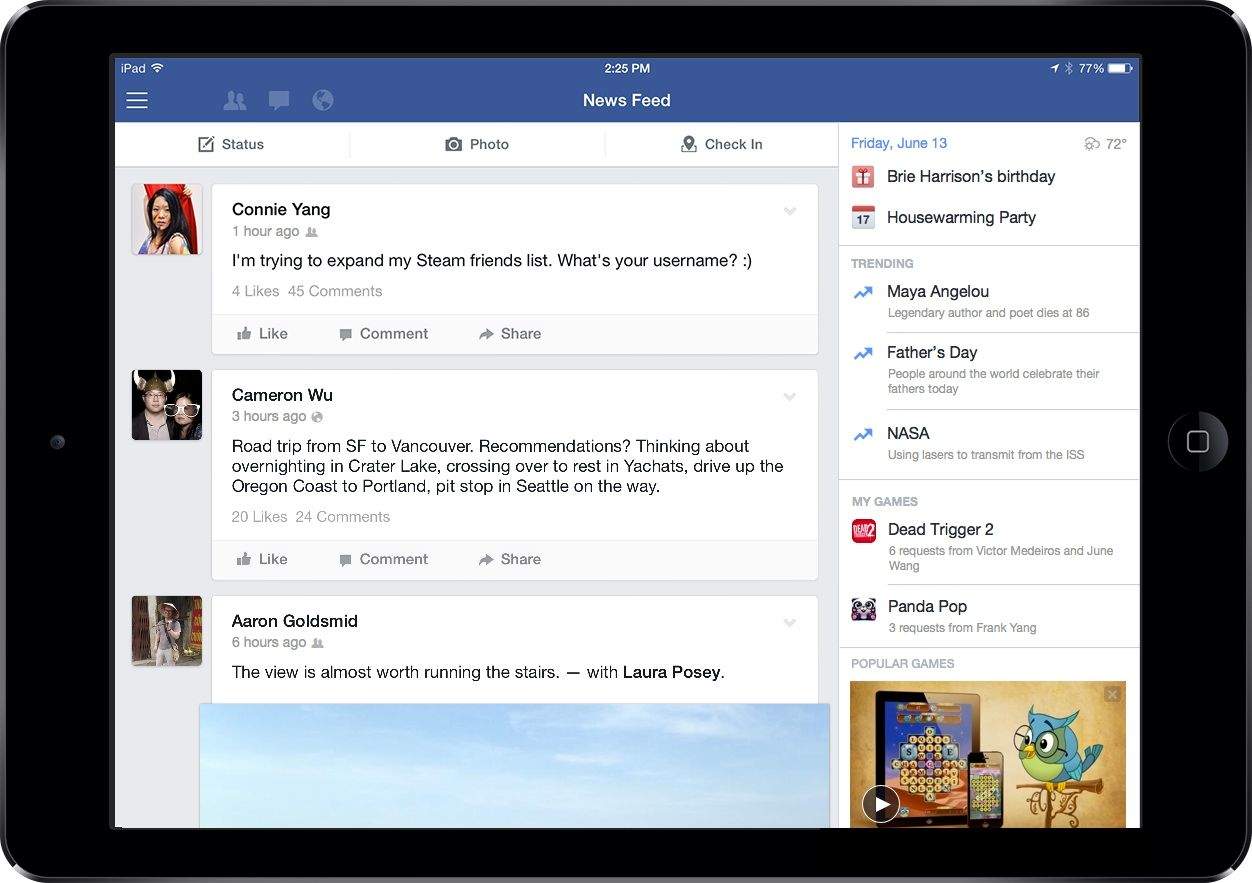This screenshot has width=1252, height=883.
Task: Open the Maya Angelou trending topic
Action: 937,292
